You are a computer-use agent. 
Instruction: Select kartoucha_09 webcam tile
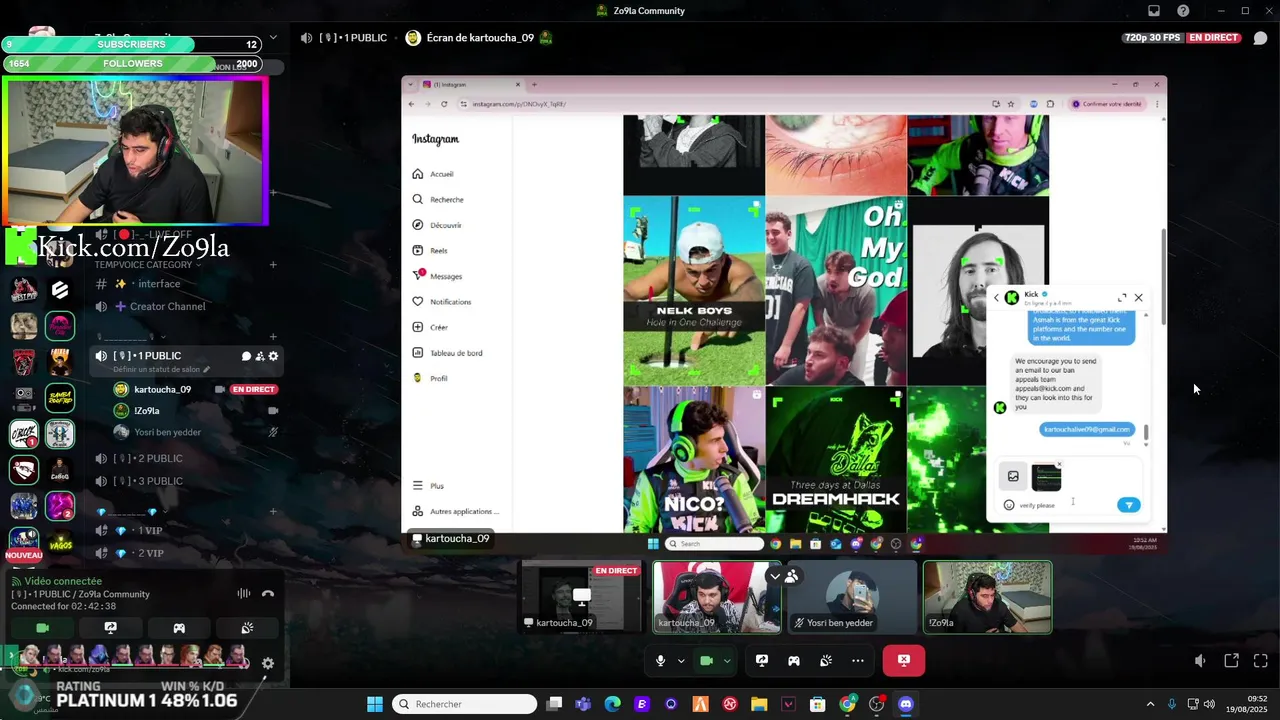coord(717,597)
